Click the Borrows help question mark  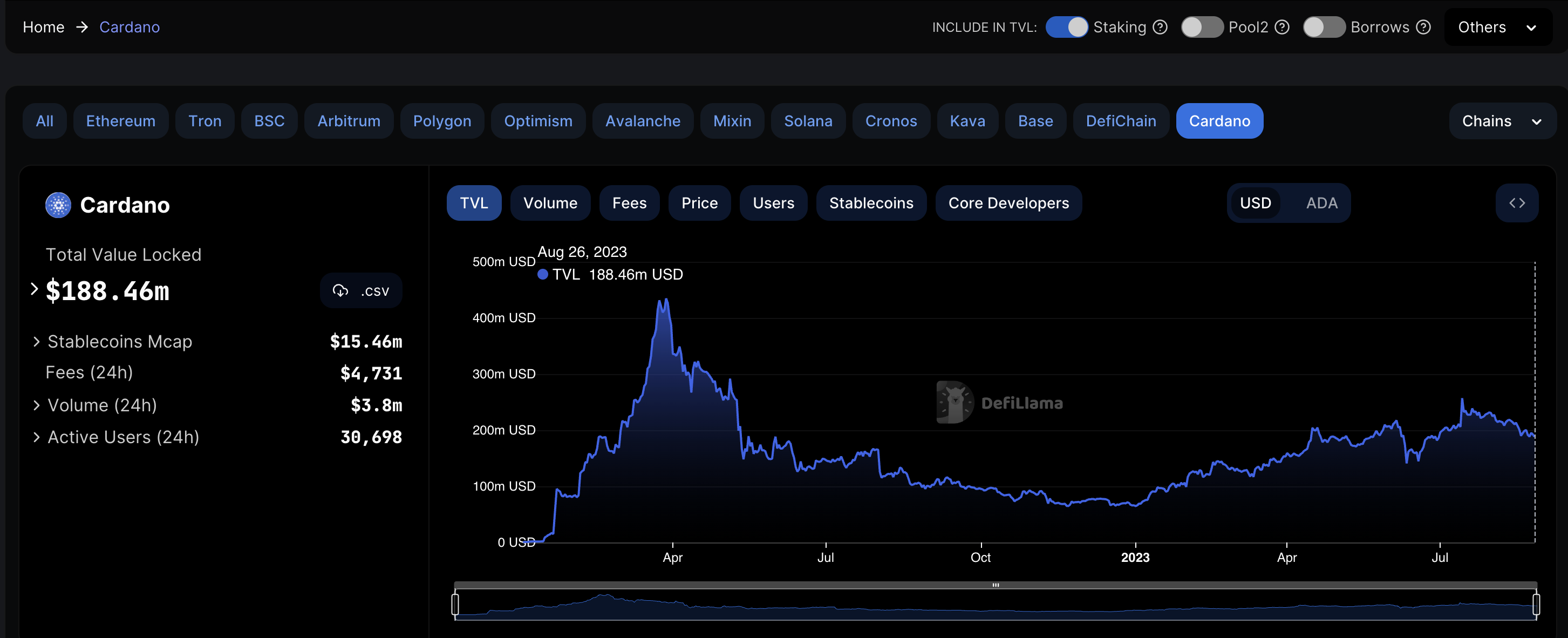pyautogui.click(x=1423, y=27)
